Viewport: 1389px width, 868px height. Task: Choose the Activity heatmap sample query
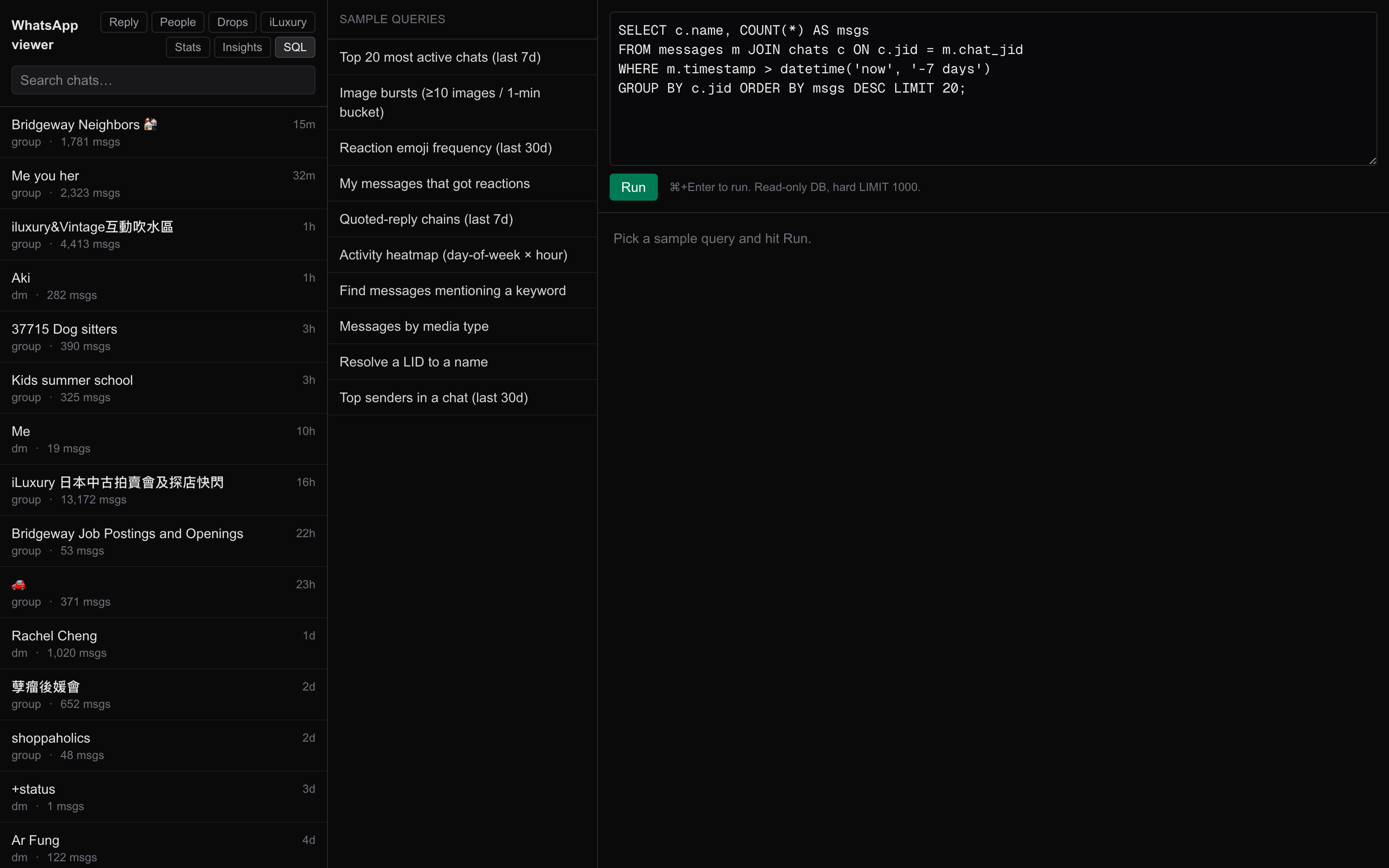[x=462, y=255]
